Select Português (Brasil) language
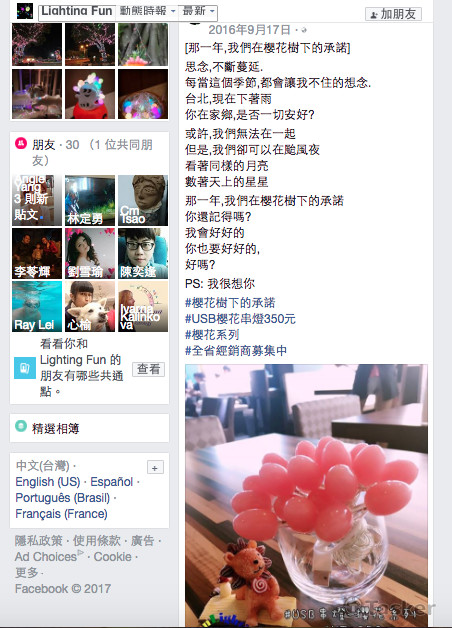 click(x=62, y=497)
